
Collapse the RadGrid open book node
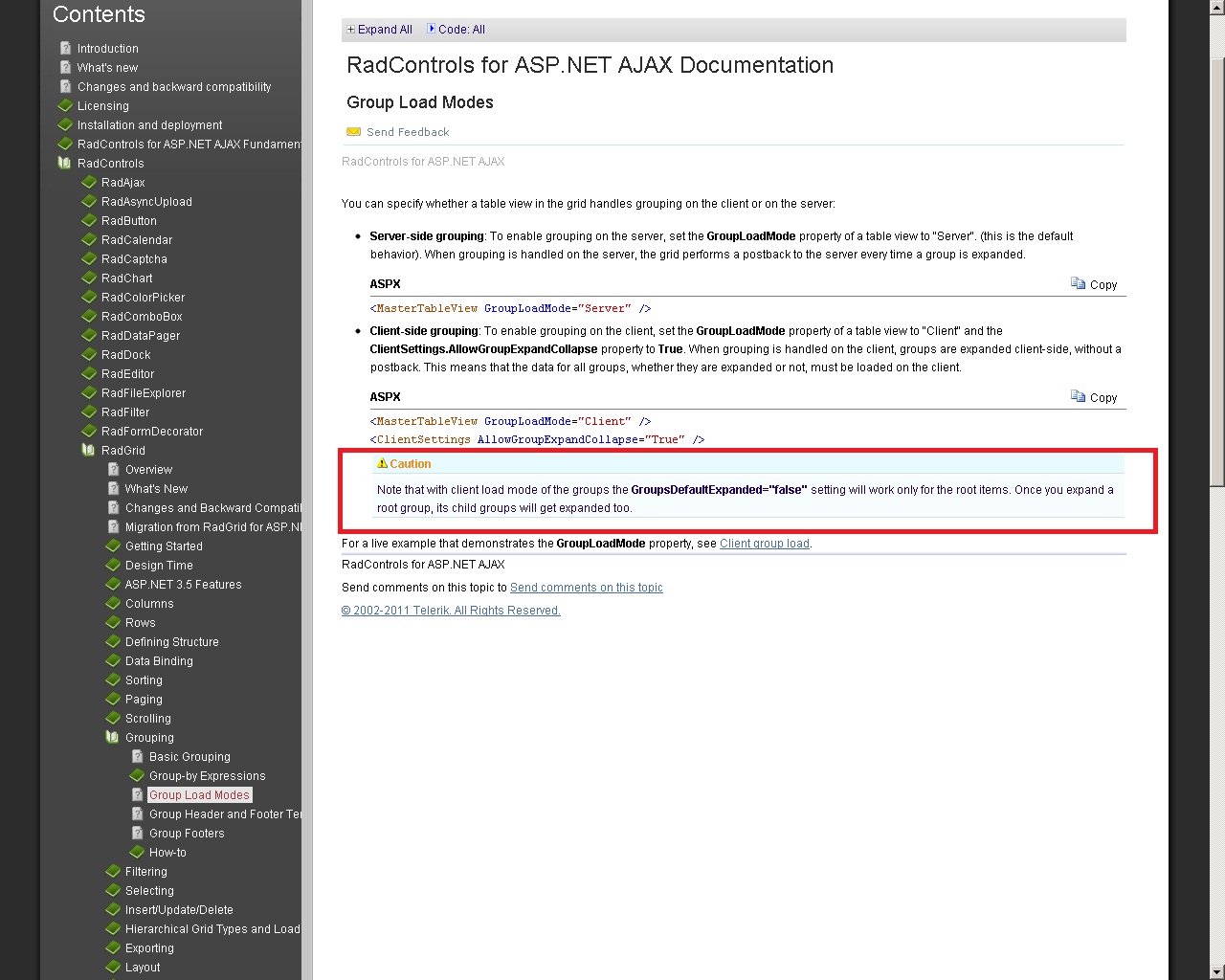(89, 450)
